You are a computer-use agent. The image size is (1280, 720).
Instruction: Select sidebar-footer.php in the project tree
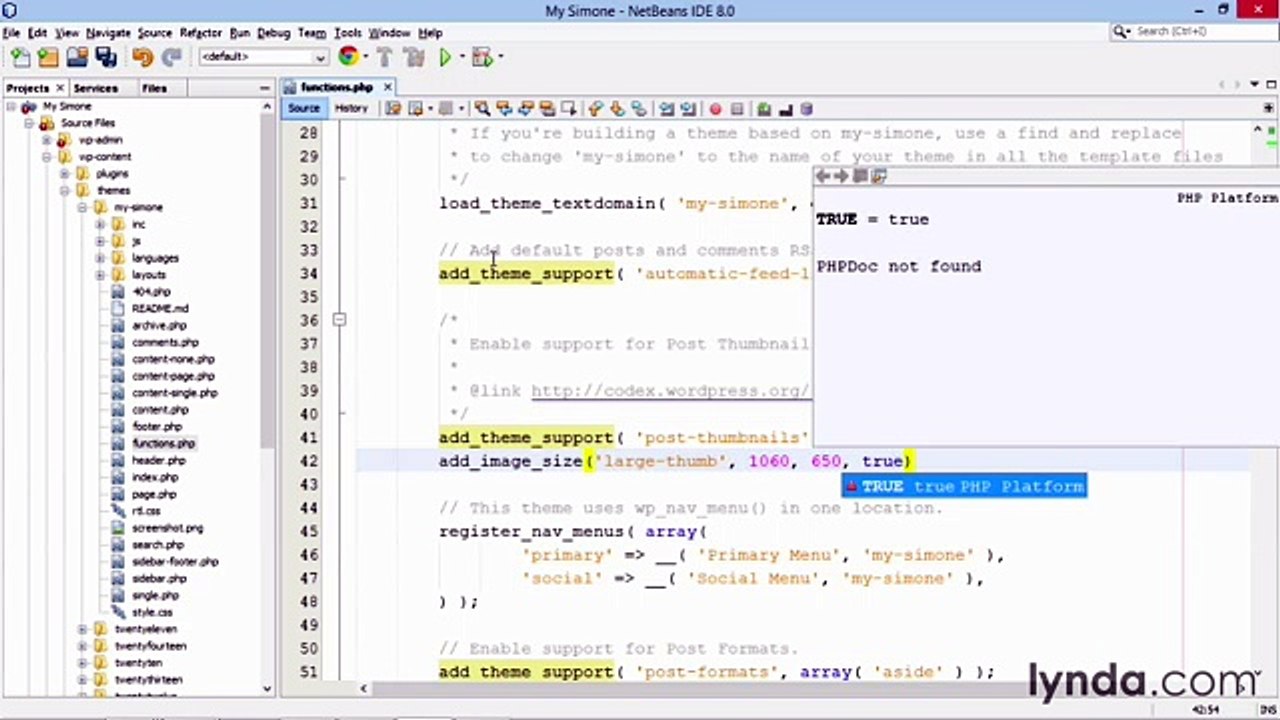tap(175, 562)
